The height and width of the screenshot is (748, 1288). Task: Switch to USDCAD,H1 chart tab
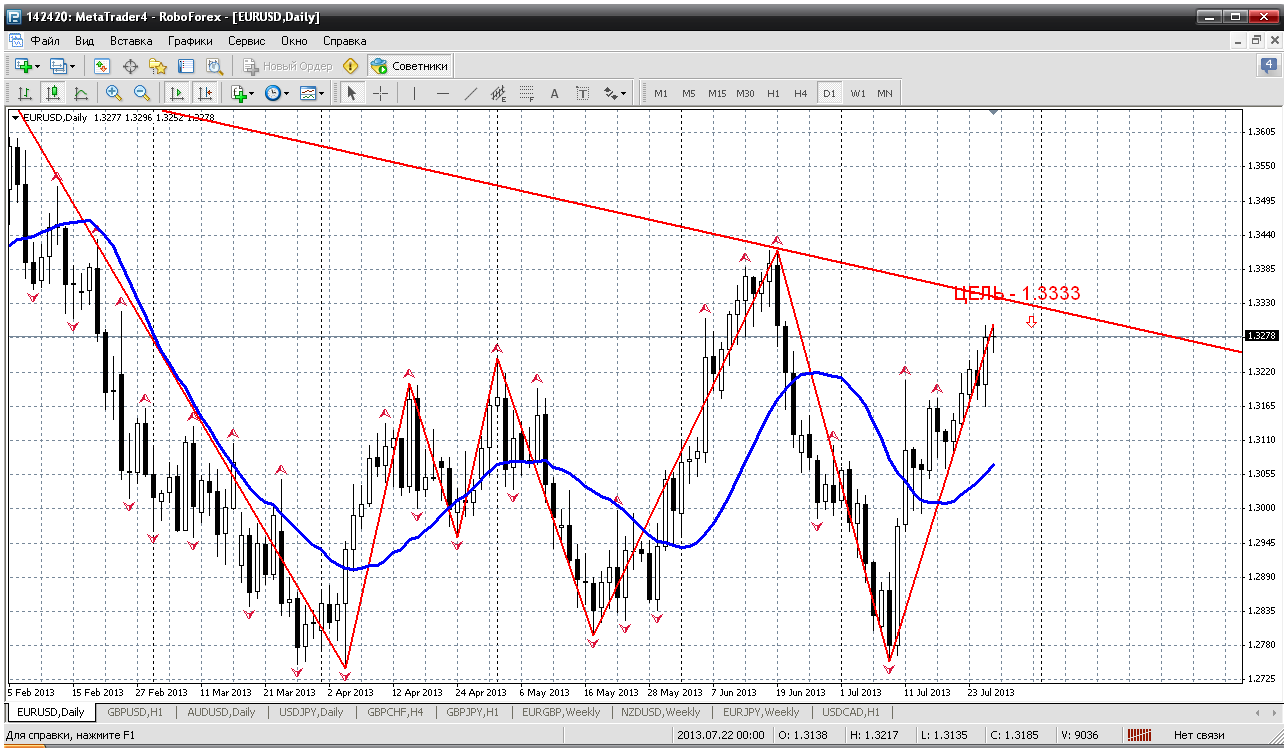coord(851,712)
